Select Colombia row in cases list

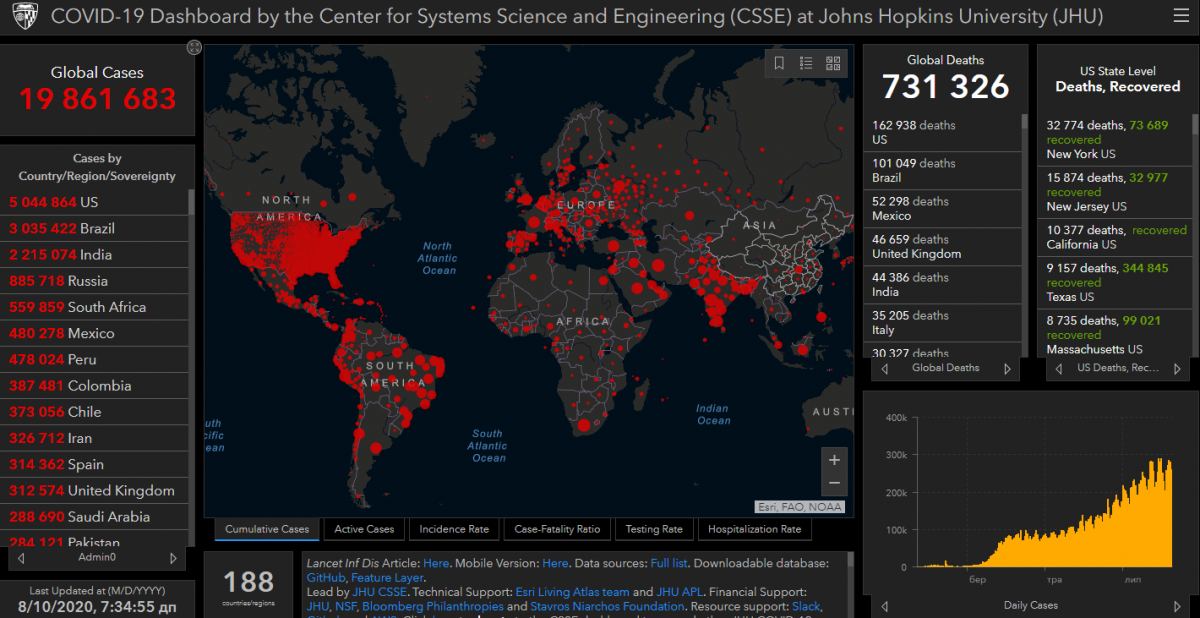click(x=94, y=385)
